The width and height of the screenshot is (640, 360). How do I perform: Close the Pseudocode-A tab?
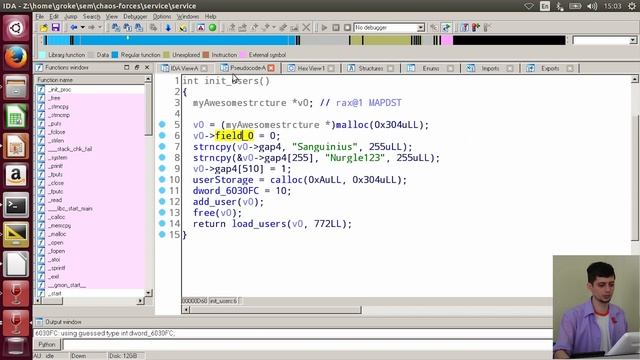271,68
